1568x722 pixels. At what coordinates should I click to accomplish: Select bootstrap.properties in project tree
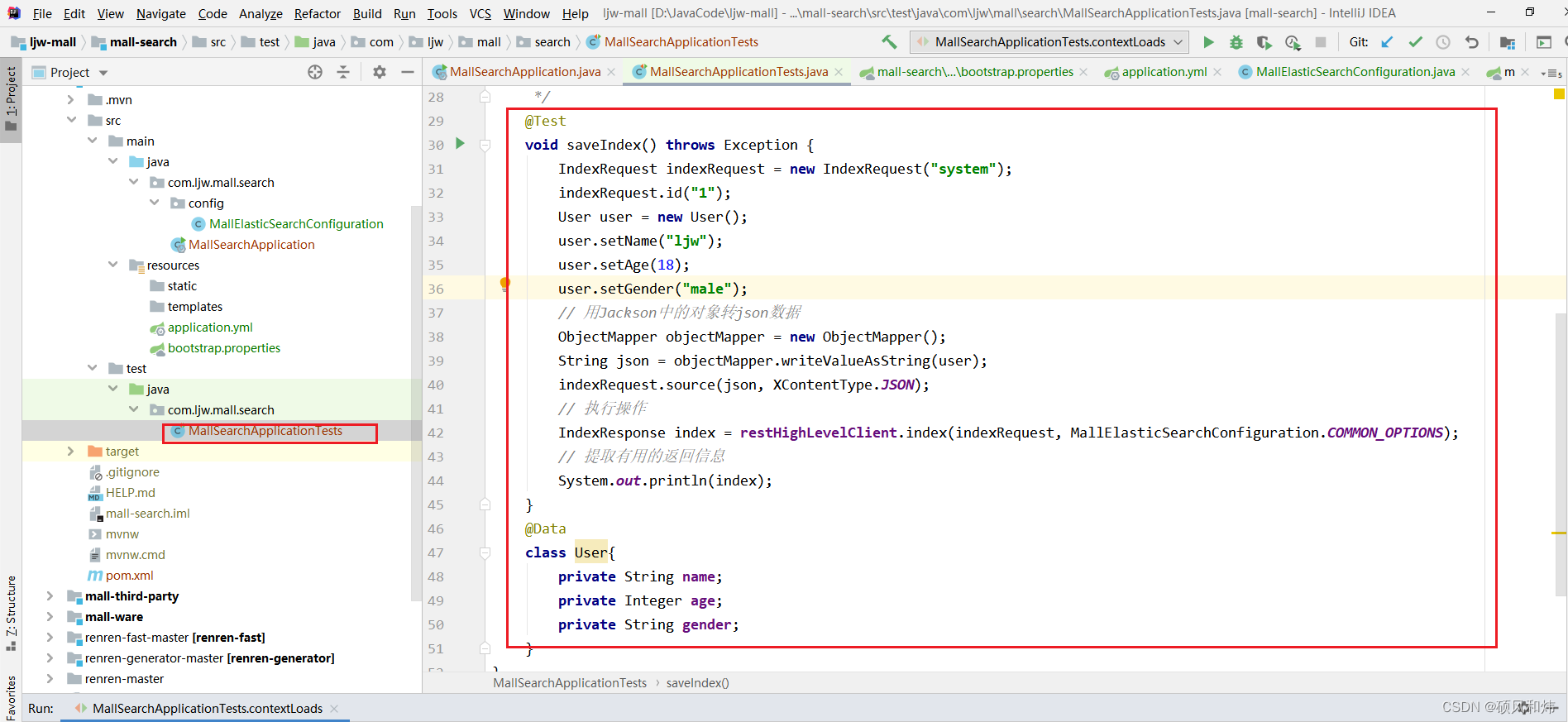click(x=224, y=348)
